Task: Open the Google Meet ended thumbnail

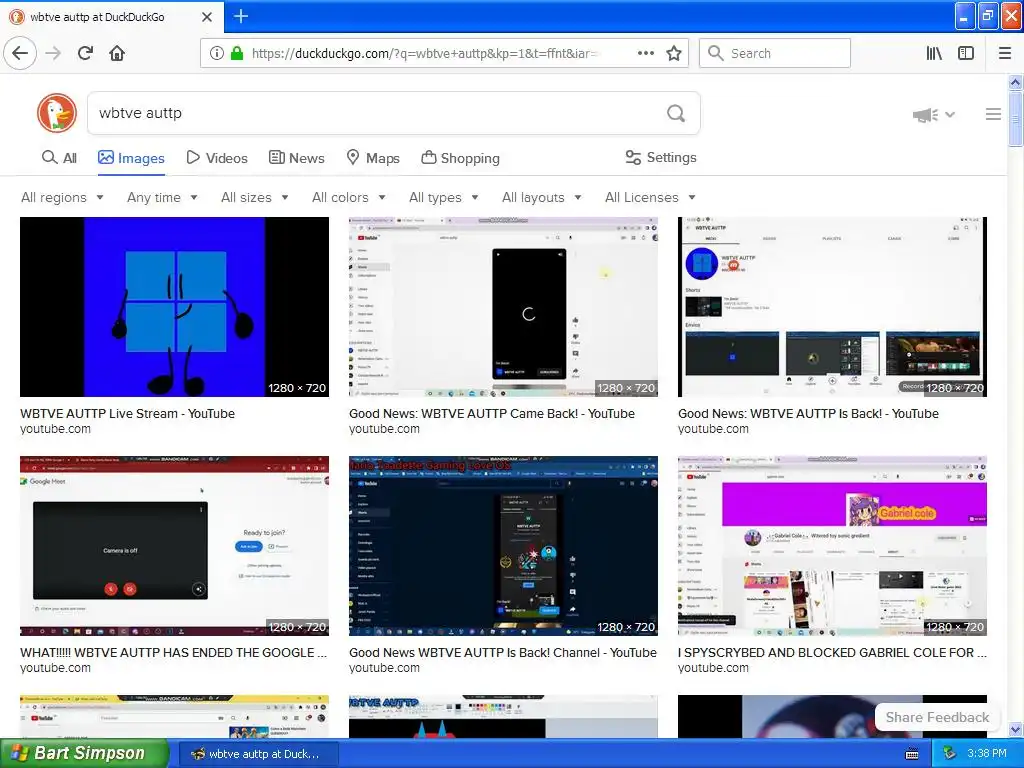Action: pos(174,546)
